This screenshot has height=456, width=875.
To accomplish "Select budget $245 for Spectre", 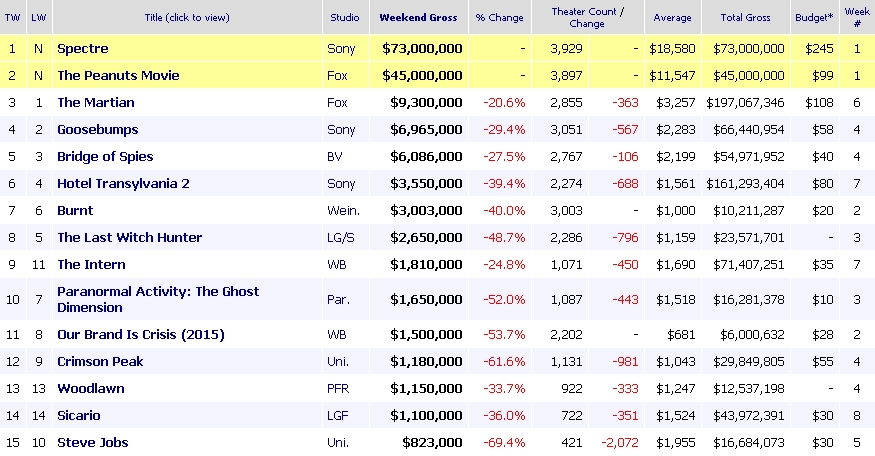I will coord(819,49).
